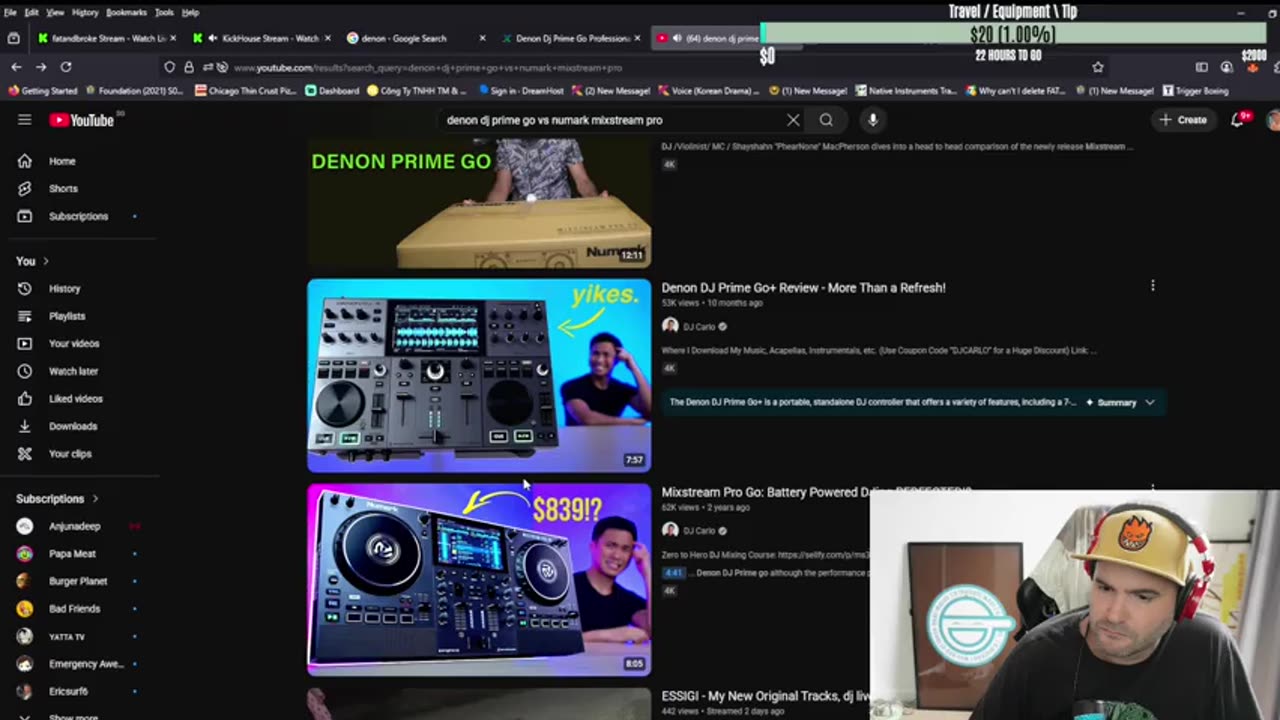Viewport: 1280px width, 720px height.
Task: Open Dashboard bookmark
Action: click(x=332, y=91)
